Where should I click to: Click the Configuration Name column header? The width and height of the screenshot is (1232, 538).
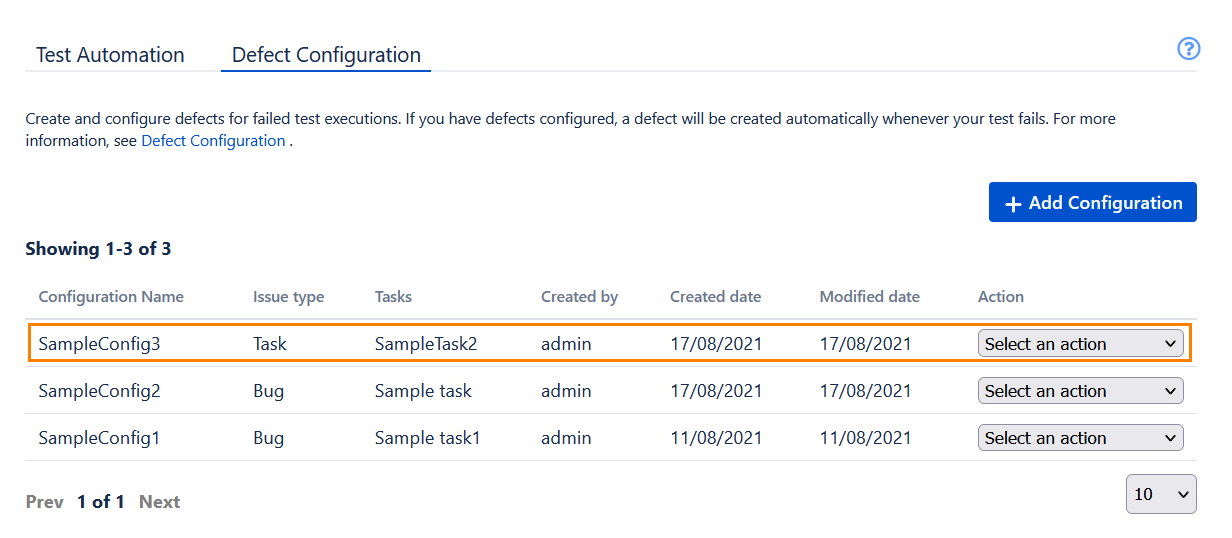tap(111, 297)
